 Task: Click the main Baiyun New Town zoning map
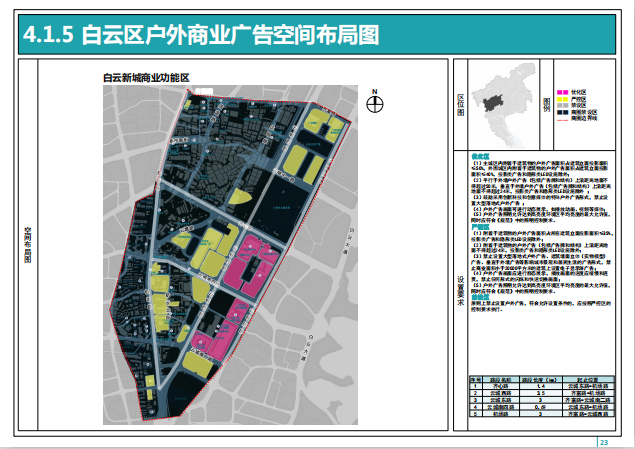(x=230, y=255)
